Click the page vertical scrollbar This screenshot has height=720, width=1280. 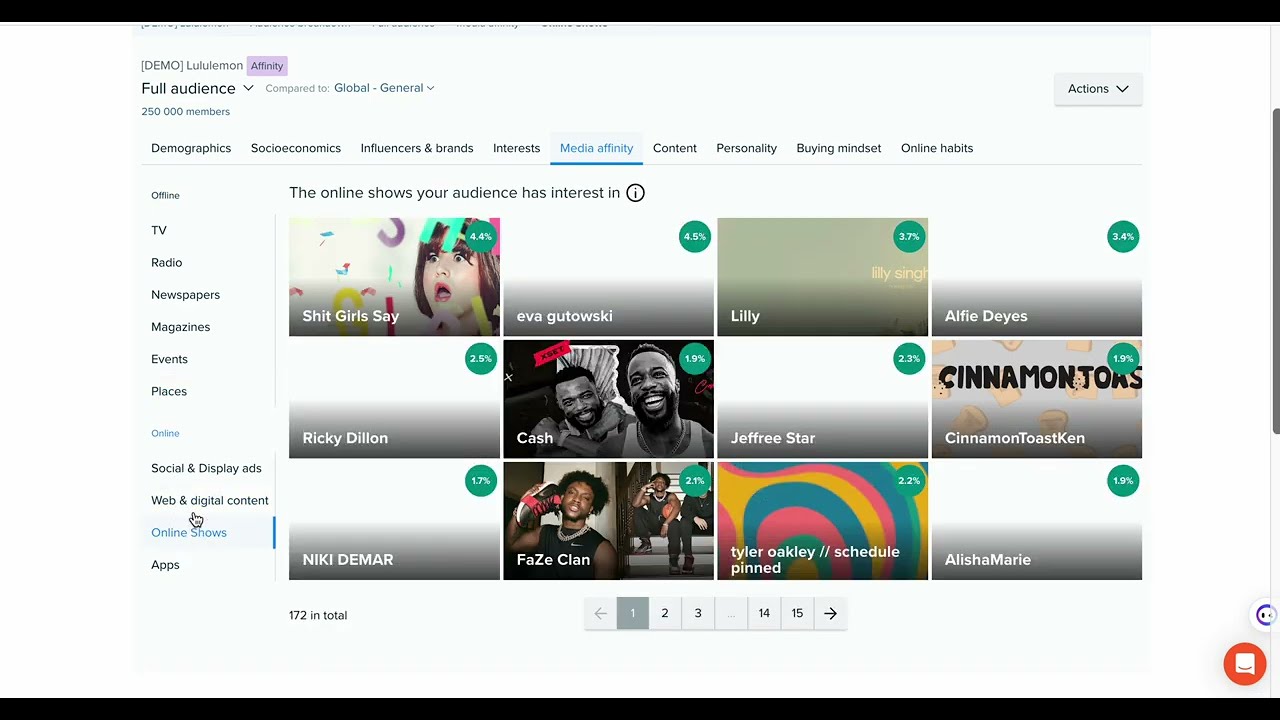[1275, 270]
